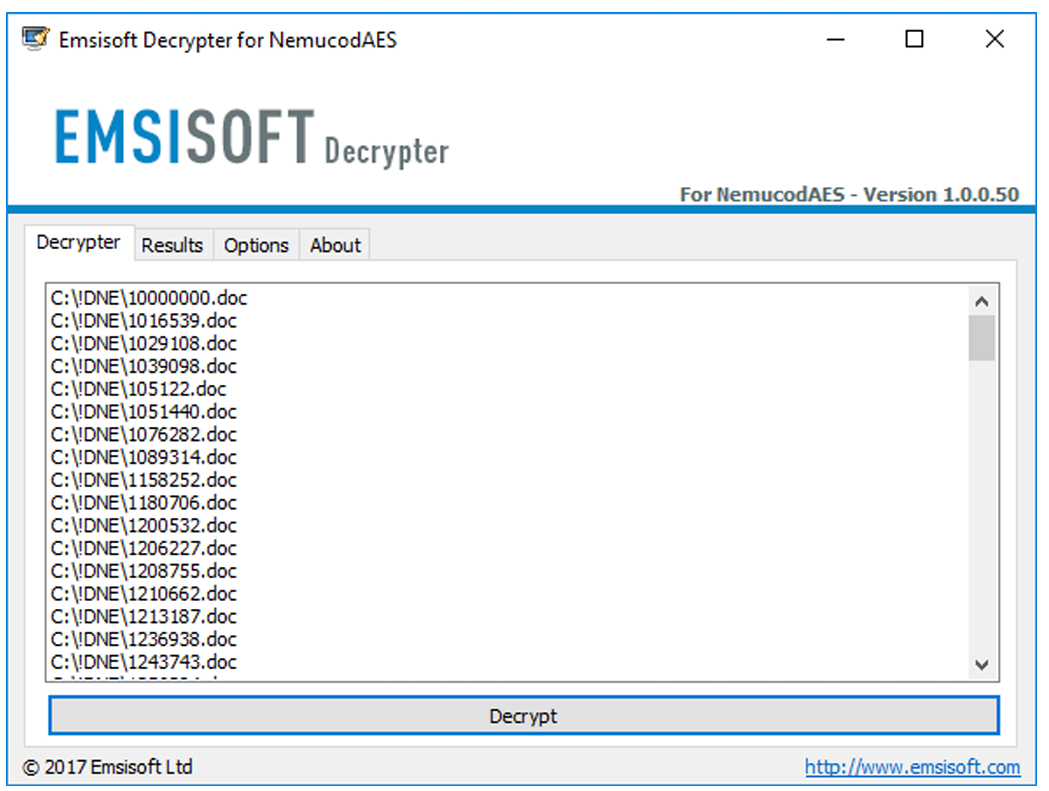This screenshot has height=791, width=1049.
Task: Click the '© 2017 Emsisoft Ltd' copyright text
Action: tap(108, 767)
